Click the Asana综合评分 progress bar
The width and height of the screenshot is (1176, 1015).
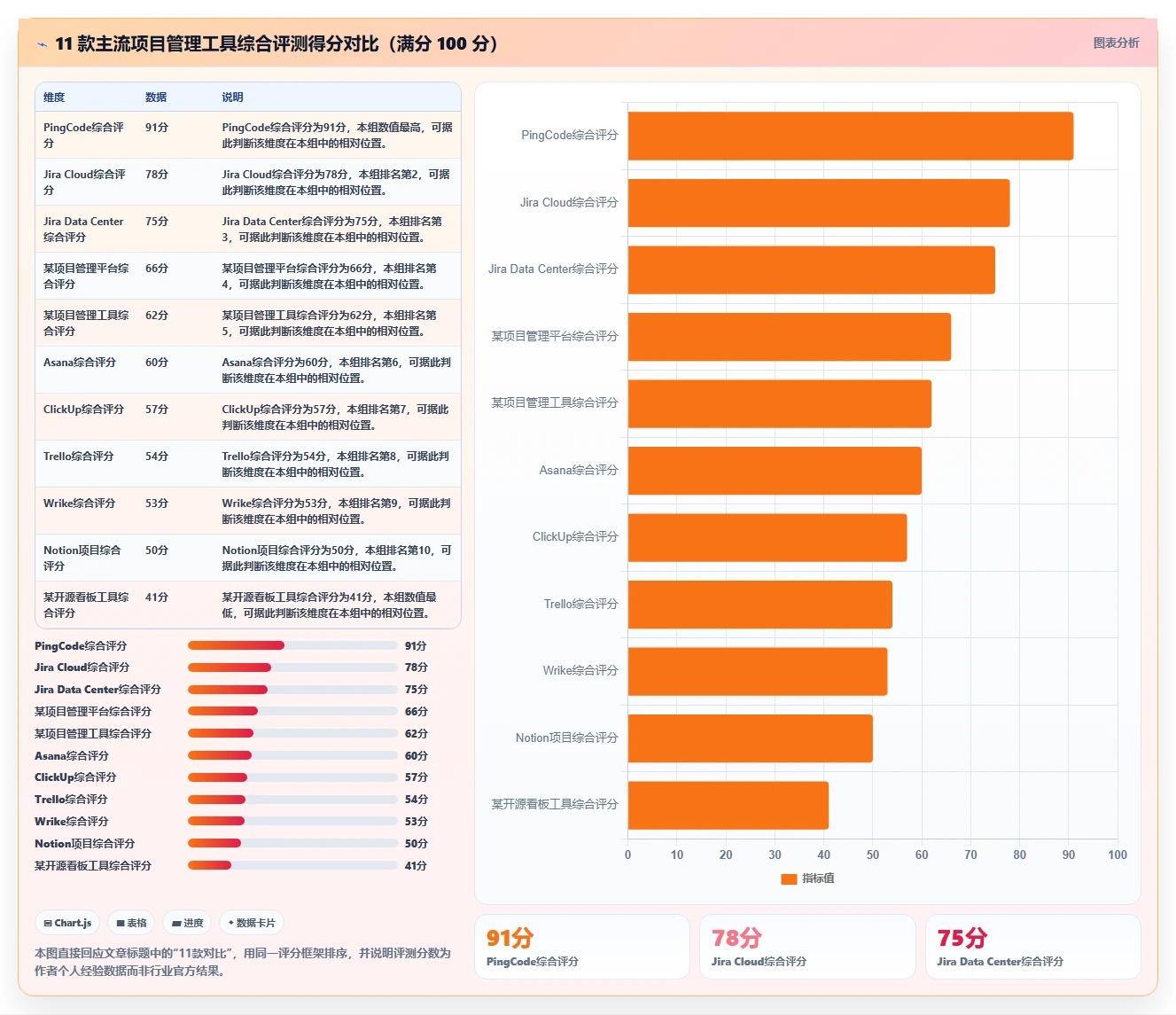tap(292, 755)
